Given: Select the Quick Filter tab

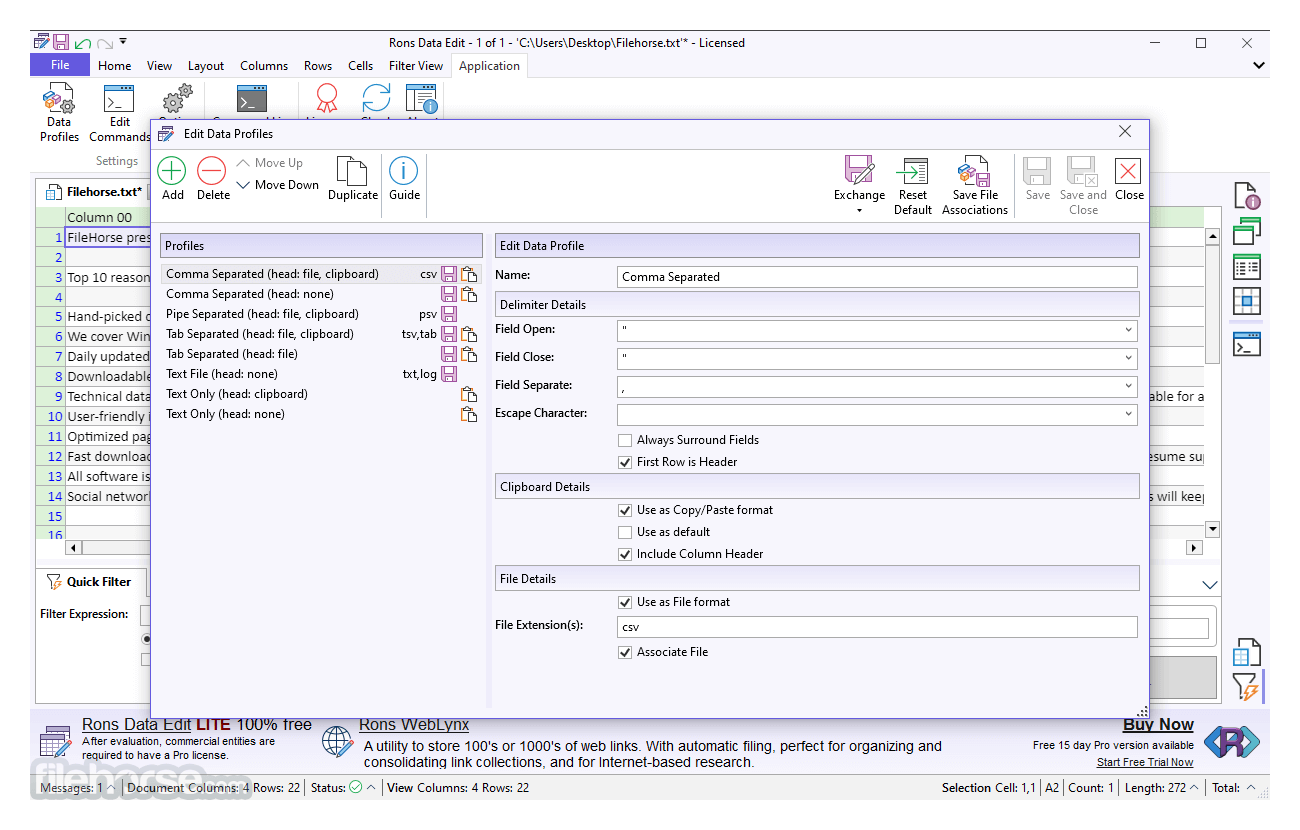Looking at the screenshot, I should (x=89, y=582).
